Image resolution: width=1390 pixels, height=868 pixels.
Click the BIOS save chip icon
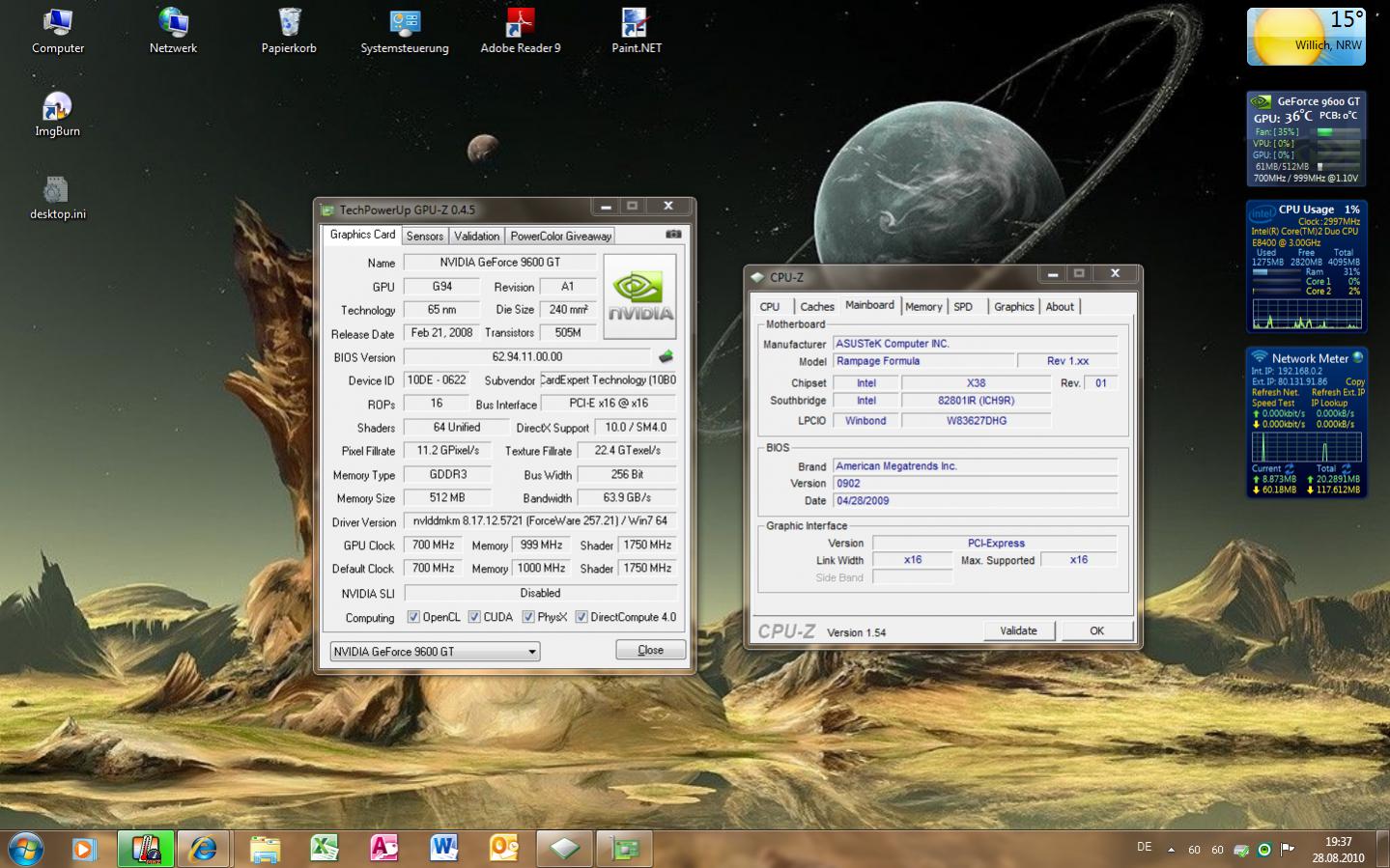tap(666, 357)
